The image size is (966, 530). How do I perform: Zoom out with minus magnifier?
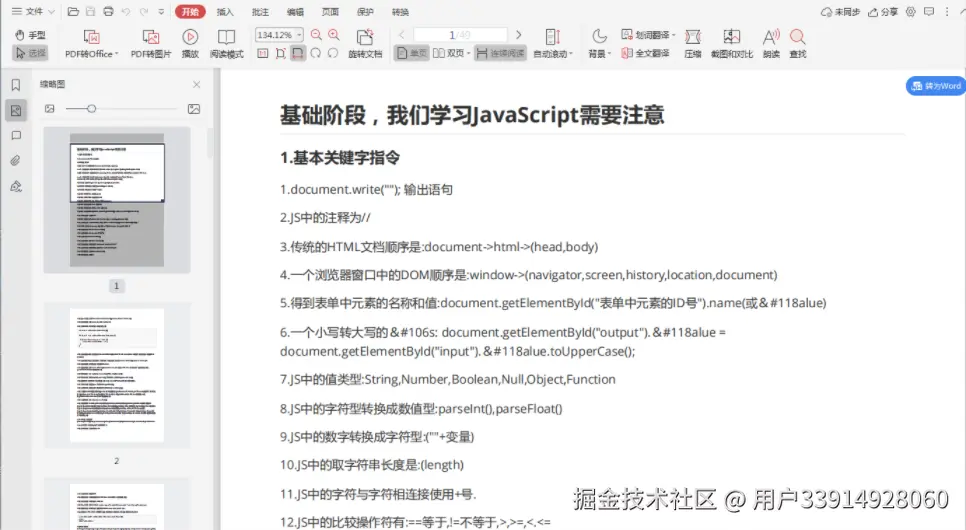click(x=316, y=35)
